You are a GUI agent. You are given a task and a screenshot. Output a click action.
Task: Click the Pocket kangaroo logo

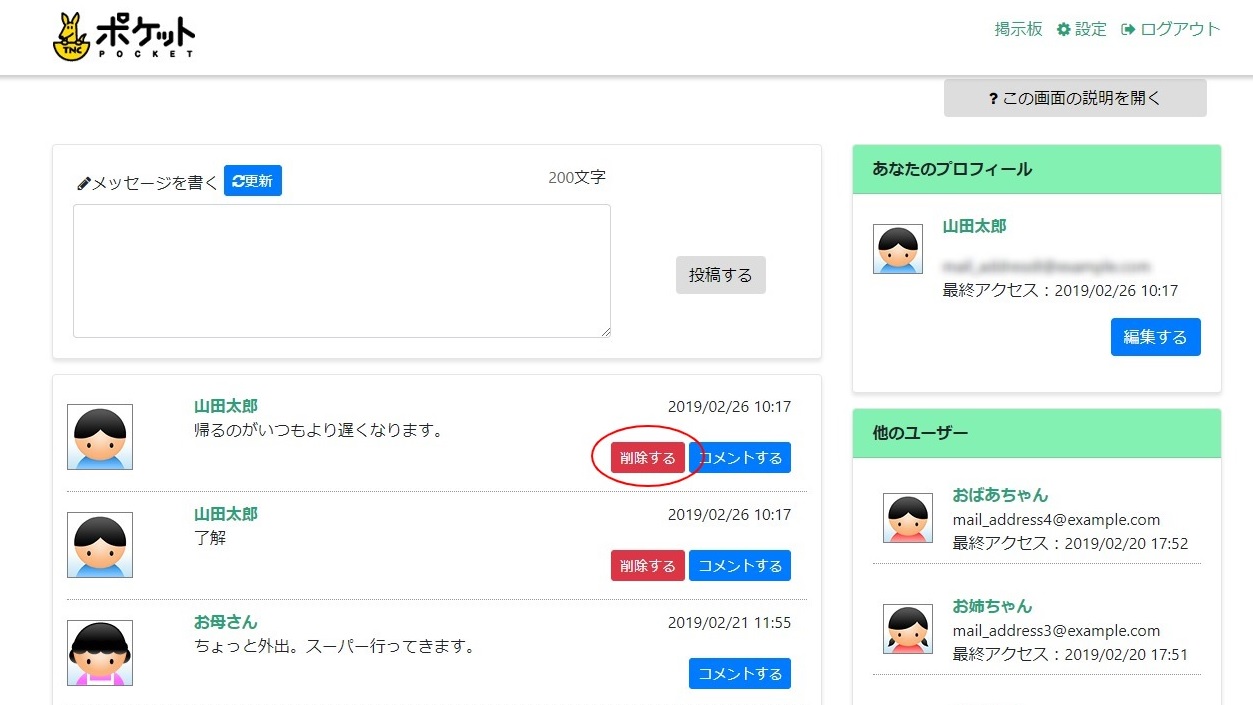coord(72,36)
